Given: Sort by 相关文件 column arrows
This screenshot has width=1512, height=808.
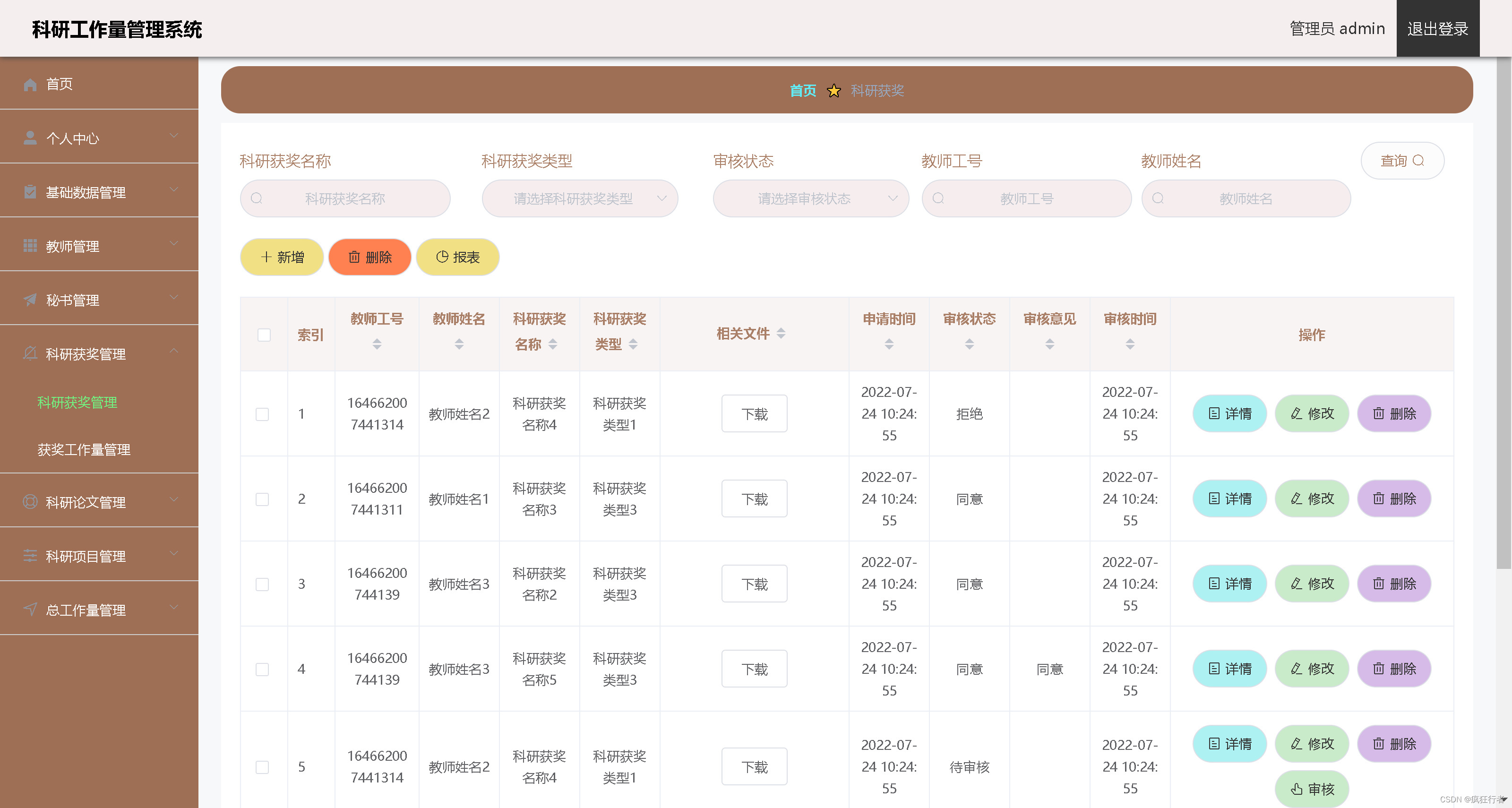Looking at the screenshot, I should pos(781,333).
